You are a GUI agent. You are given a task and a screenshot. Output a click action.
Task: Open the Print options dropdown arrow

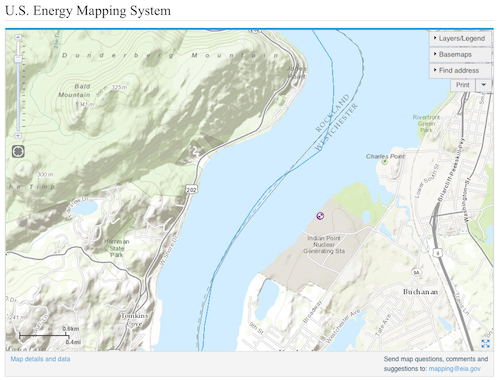[483, 85]
